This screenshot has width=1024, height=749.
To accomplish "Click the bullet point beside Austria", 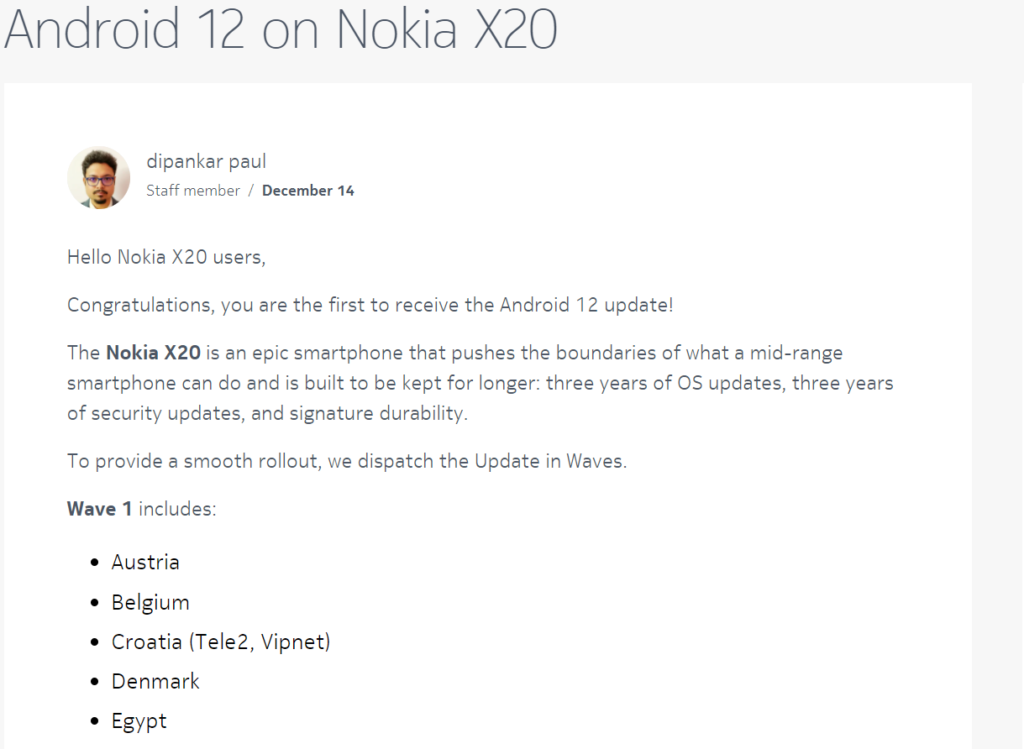I will coord(95,563).
